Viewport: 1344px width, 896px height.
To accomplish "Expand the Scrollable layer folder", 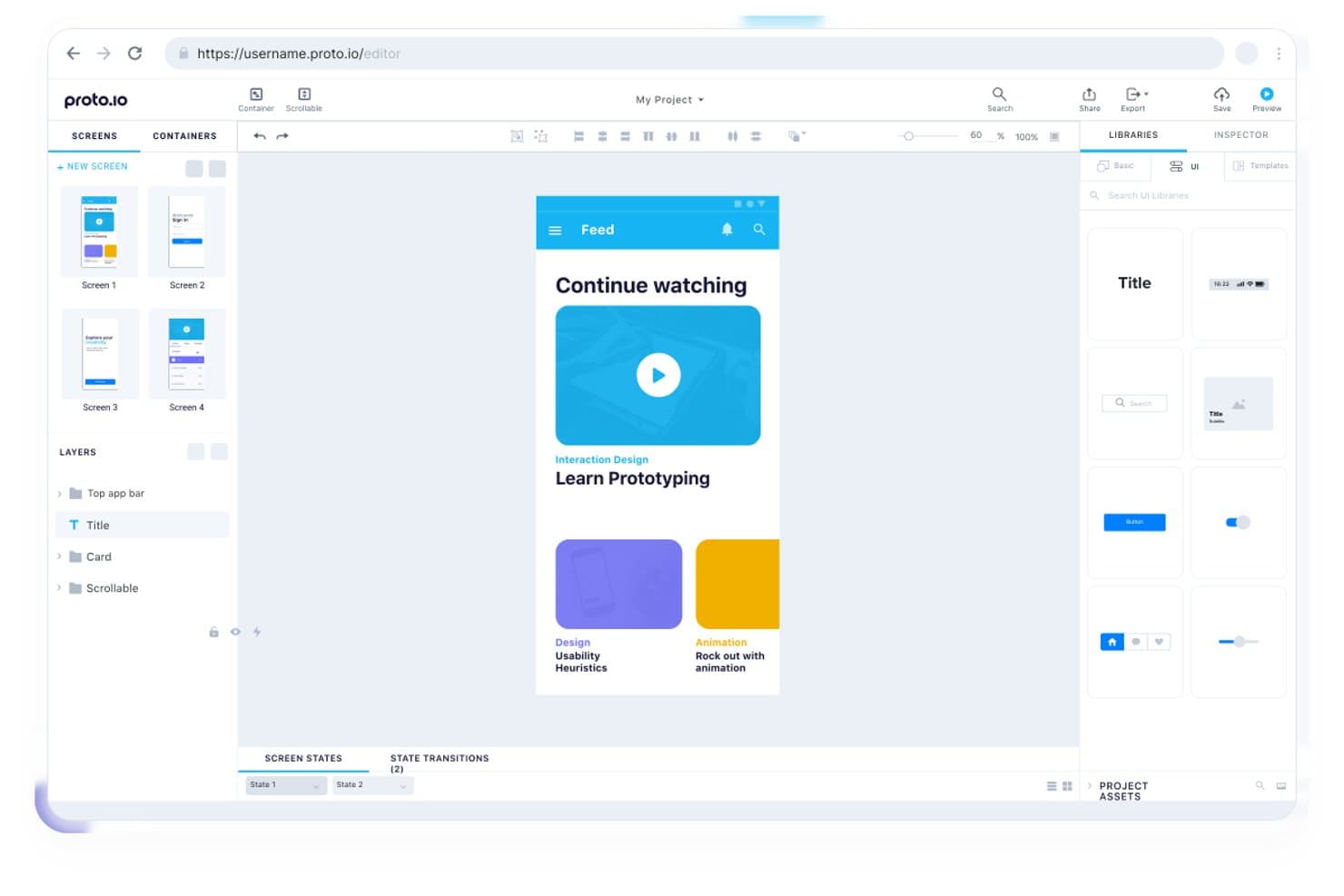I will pos(60,588).
